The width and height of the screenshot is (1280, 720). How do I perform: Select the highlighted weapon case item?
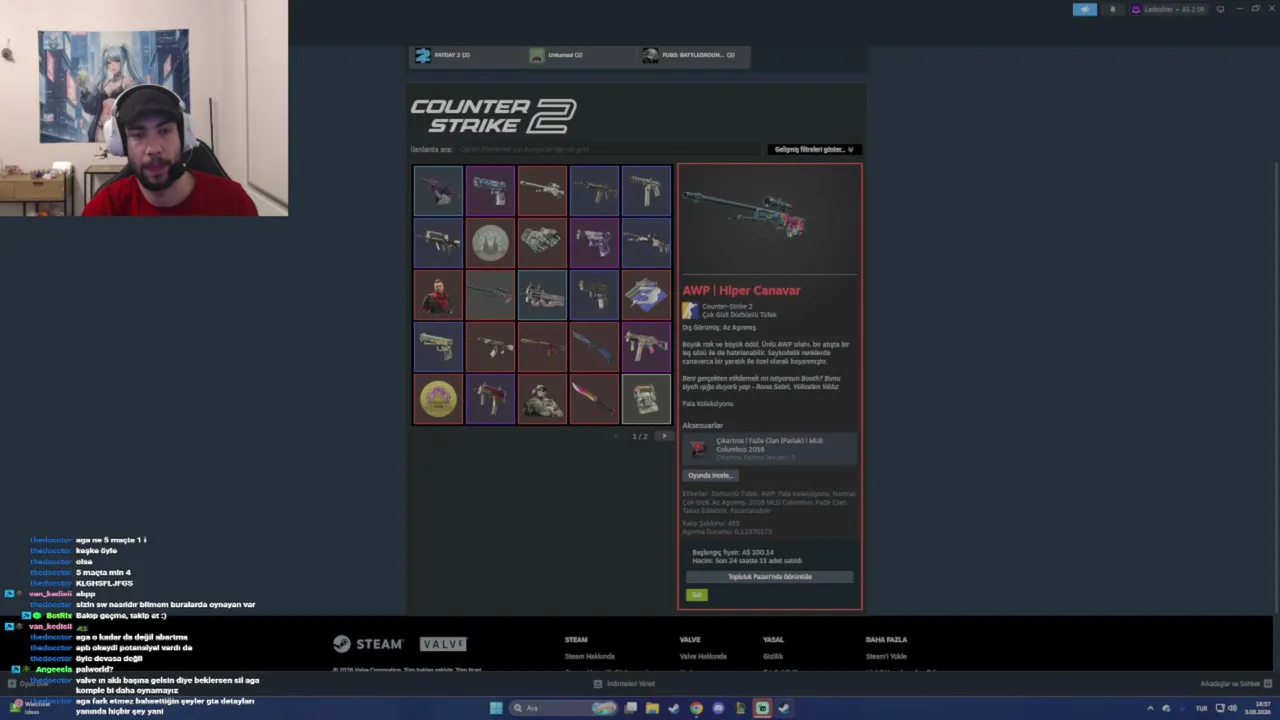click(x=646, y=399)
